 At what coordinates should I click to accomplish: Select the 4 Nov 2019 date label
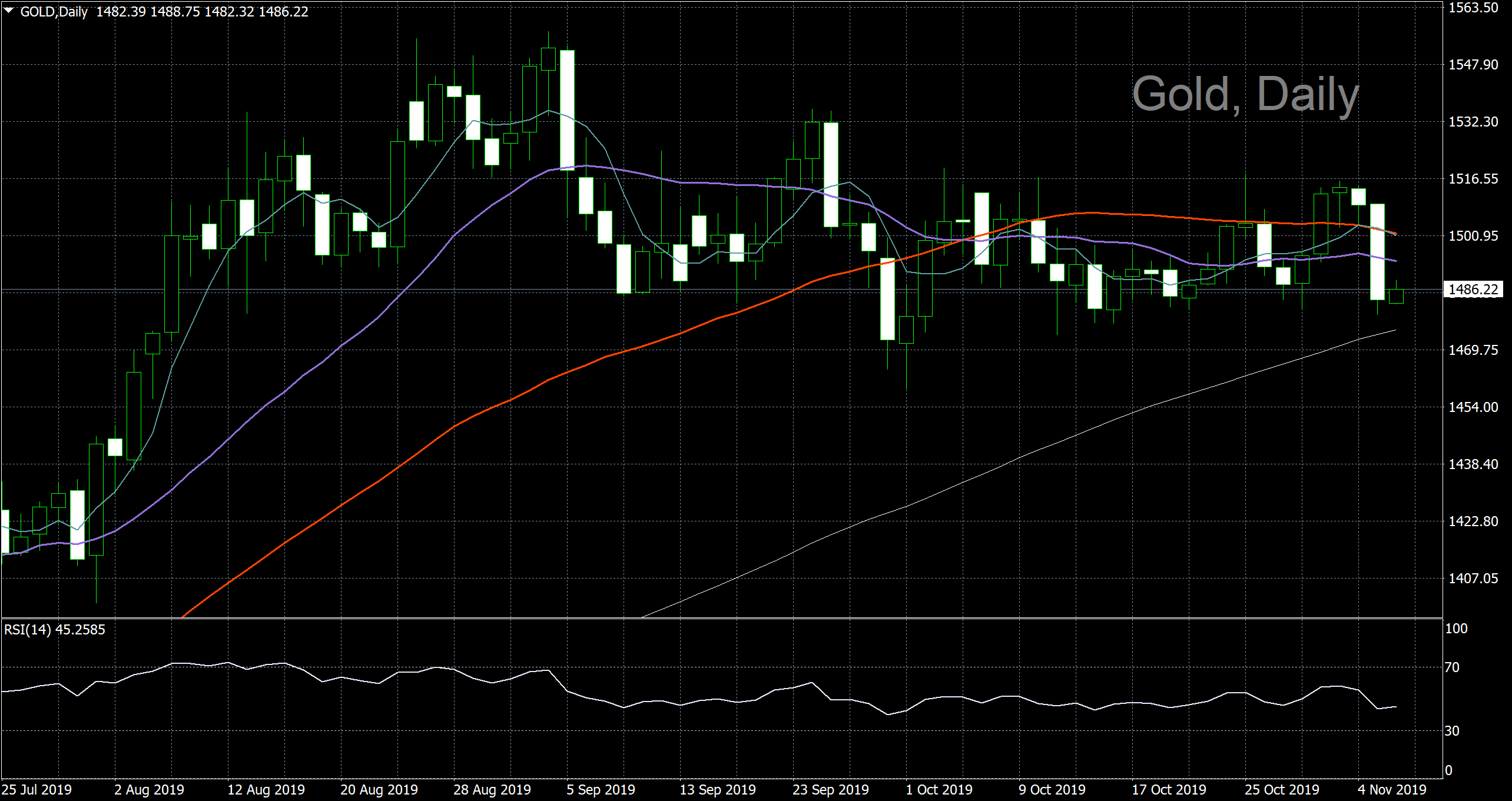coord(1392,790)
